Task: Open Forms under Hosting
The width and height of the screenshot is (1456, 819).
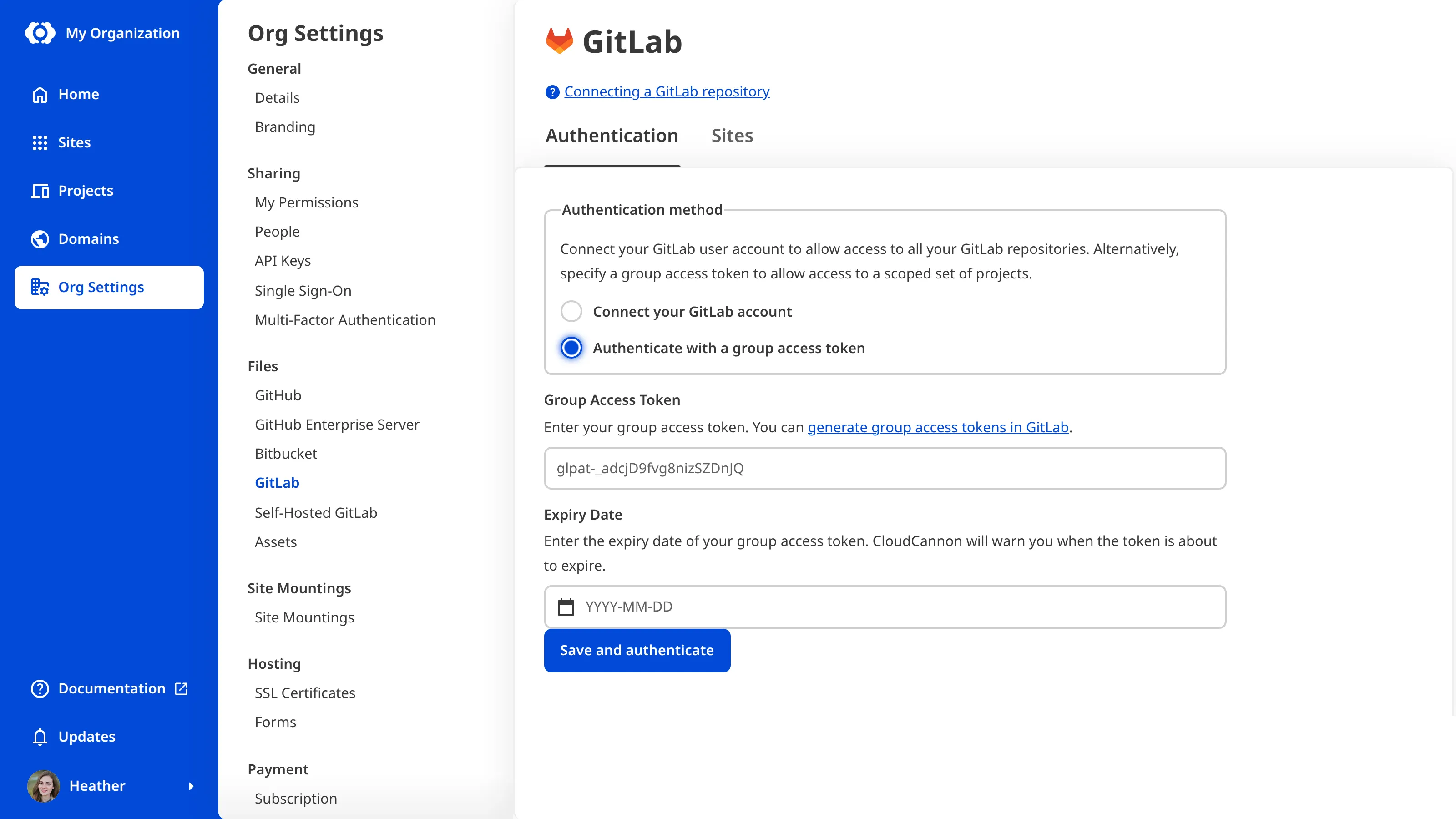Action: 275,723
